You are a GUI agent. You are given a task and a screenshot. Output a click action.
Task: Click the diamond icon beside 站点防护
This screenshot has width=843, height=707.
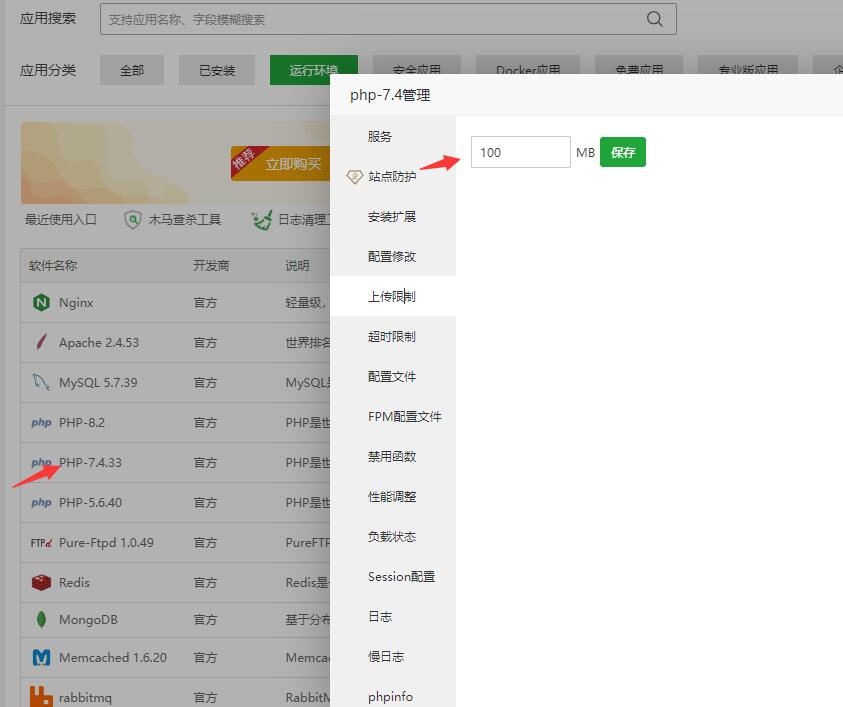[x=355, y=176]
